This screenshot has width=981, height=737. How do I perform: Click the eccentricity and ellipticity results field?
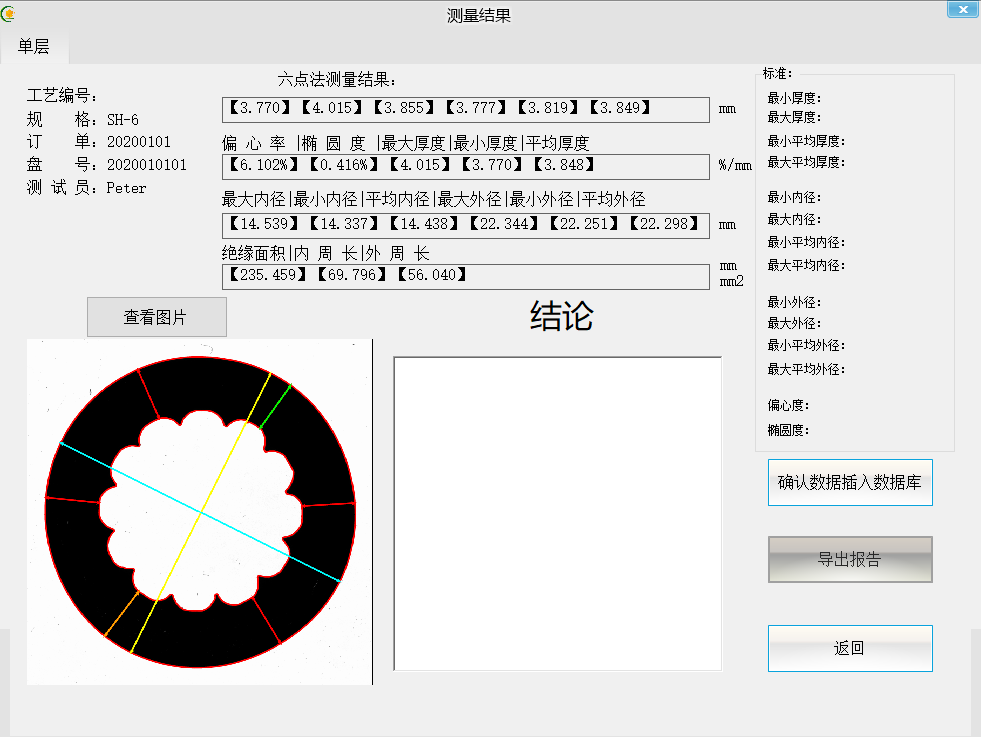pyautogui.click(x=465, y=166)
